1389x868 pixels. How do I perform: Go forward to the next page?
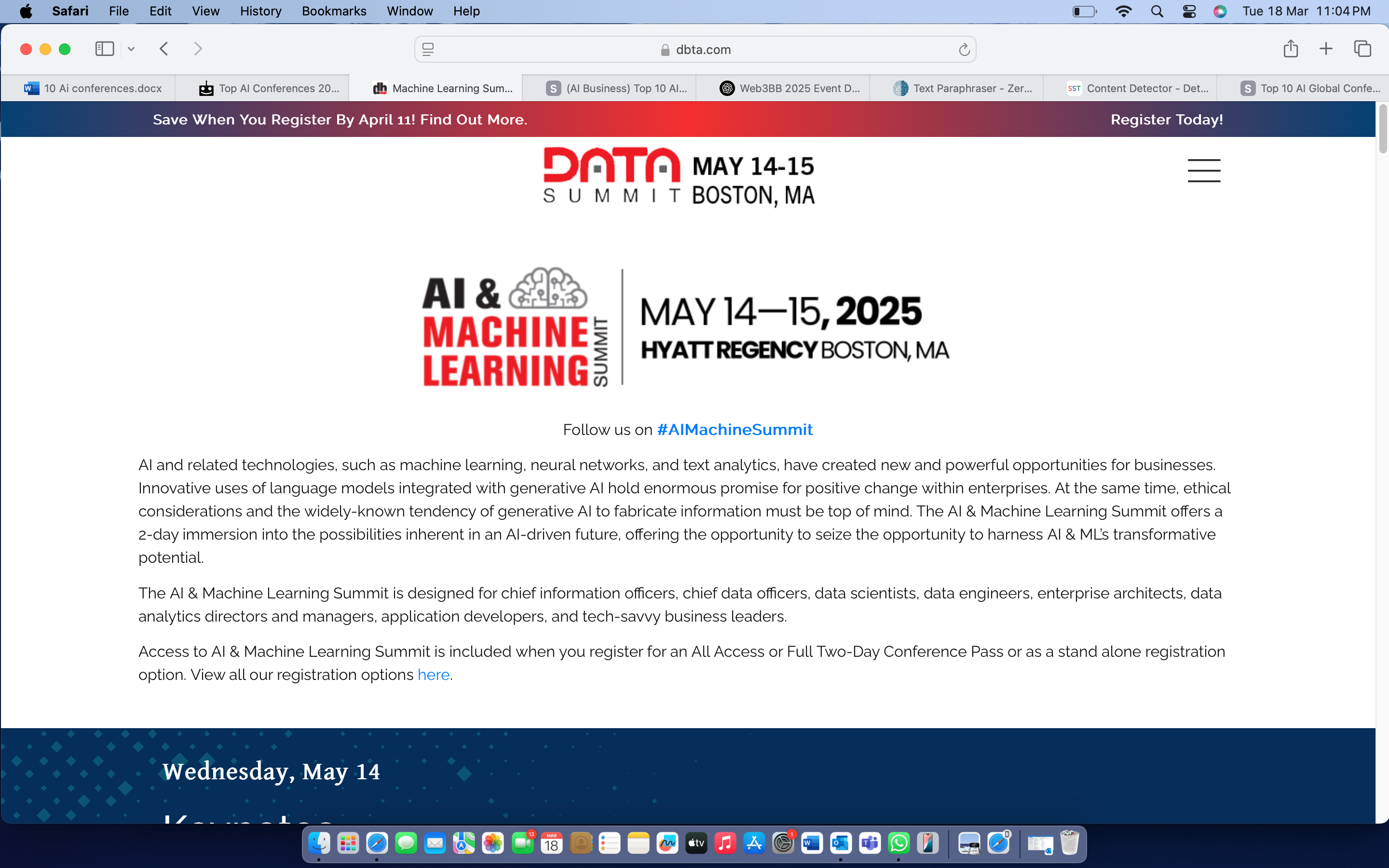pyautogui.click(x=198, y=49)
